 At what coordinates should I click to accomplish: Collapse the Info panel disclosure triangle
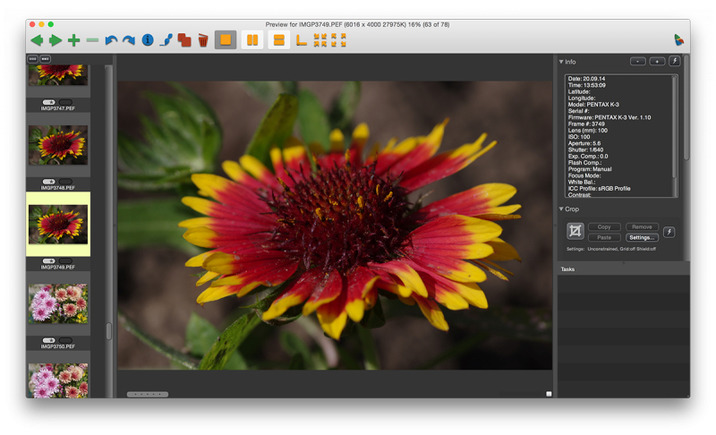pyautogui.click(x=561, y=62)
